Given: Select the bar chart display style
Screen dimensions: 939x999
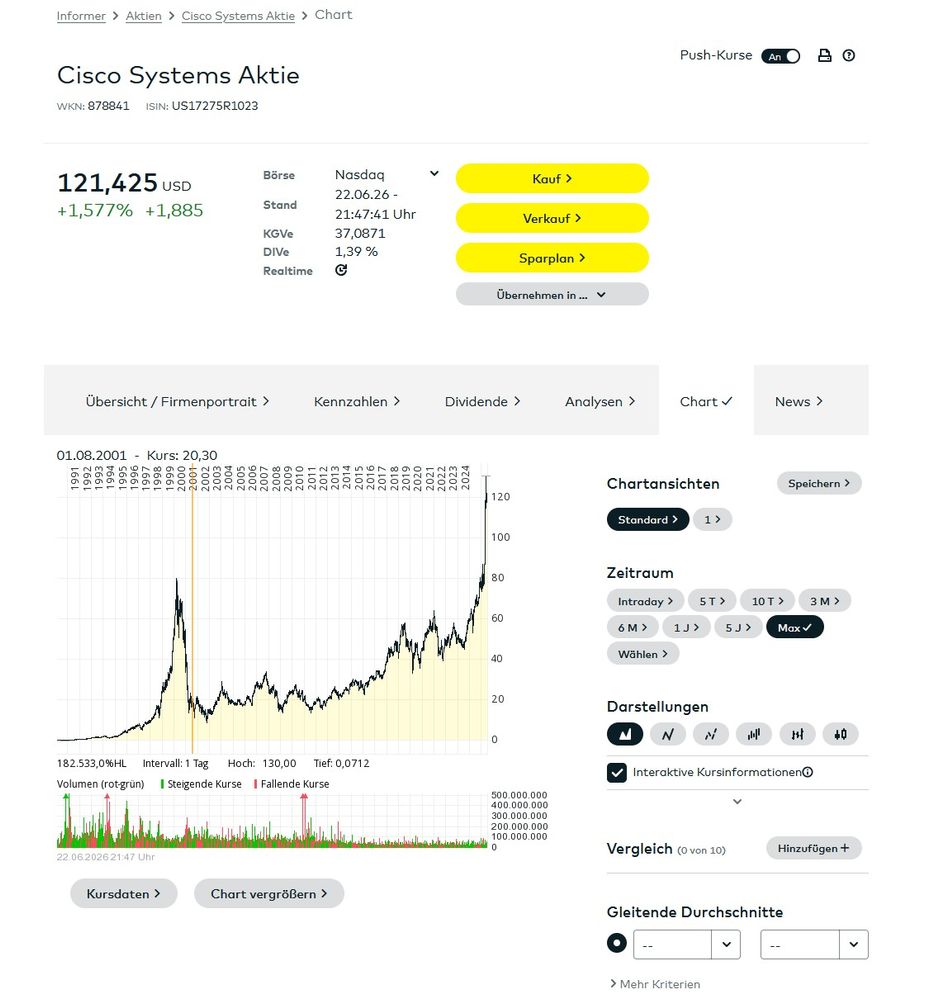Looking at the screenshot, I should click(754, 734).
